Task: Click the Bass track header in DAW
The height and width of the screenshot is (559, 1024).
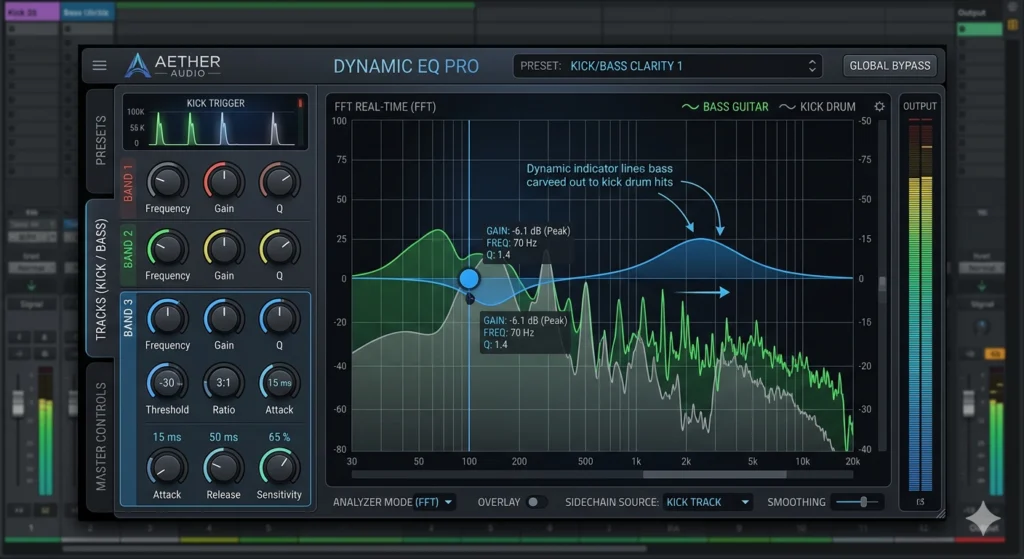Action: (88, 12)
